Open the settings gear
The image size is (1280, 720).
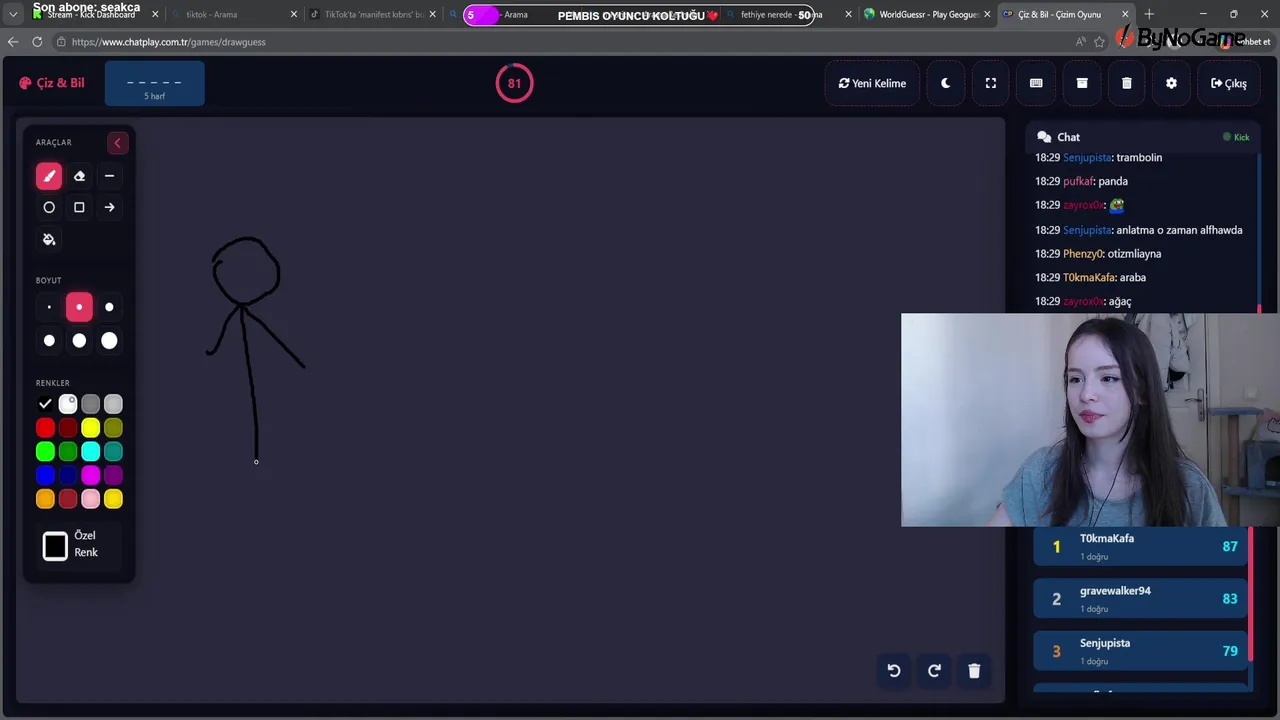(x=1171, y=83)
